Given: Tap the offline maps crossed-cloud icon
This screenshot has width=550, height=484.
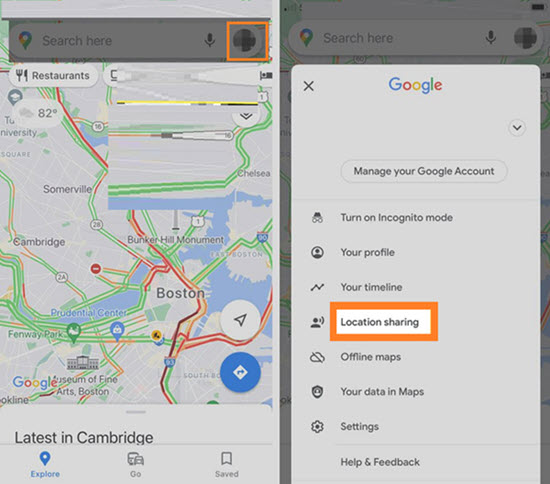Looking at the screenshot, I should [317, 357].
